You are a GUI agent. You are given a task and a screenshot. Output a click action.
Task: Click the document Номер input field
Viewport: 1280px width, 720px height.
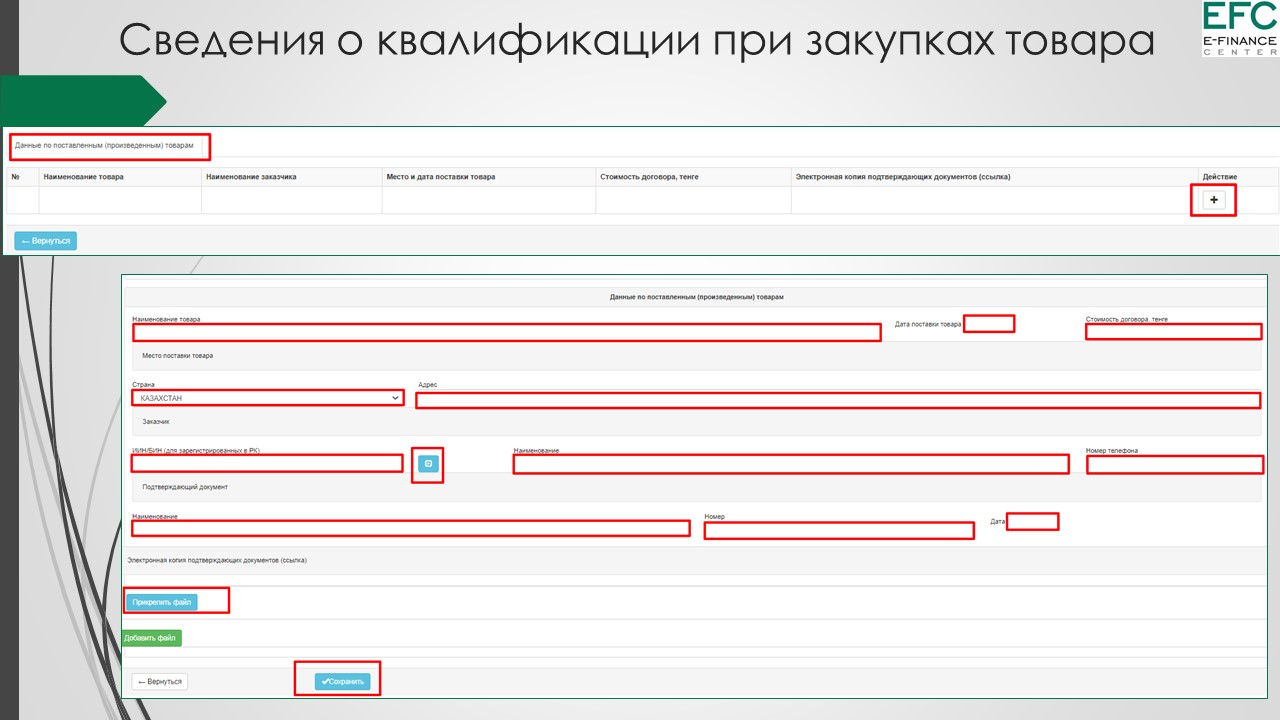click(839, 530)
